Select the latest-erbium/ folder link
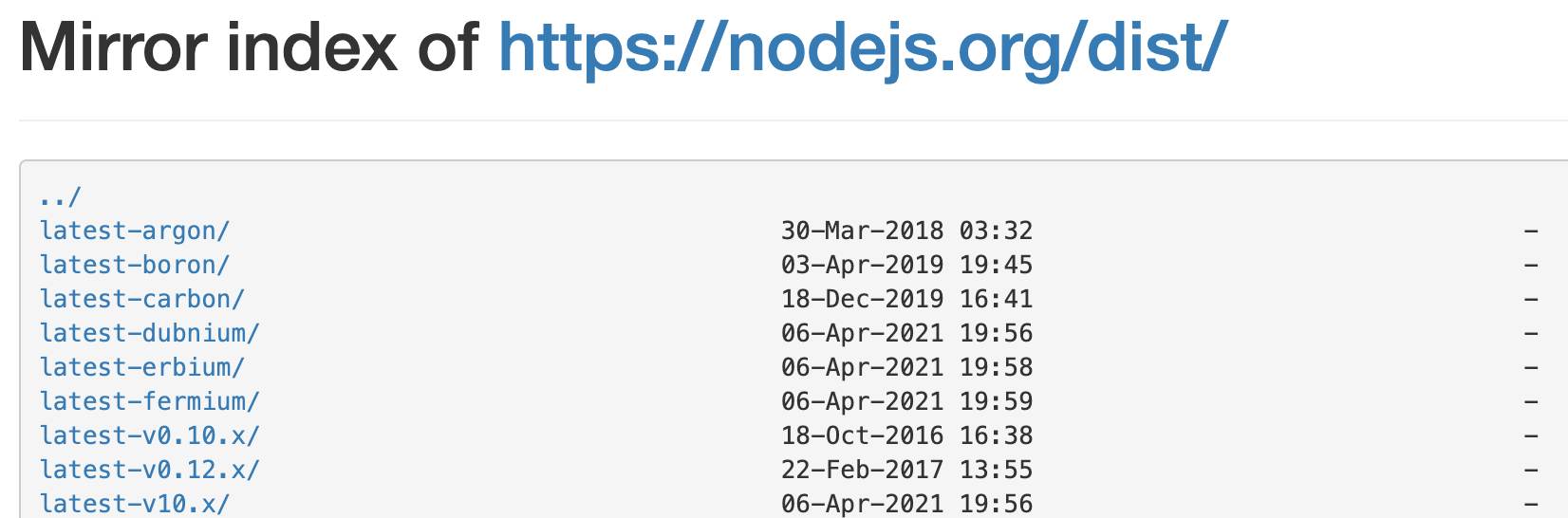The image size is (1568, 518). pos(141,367)
